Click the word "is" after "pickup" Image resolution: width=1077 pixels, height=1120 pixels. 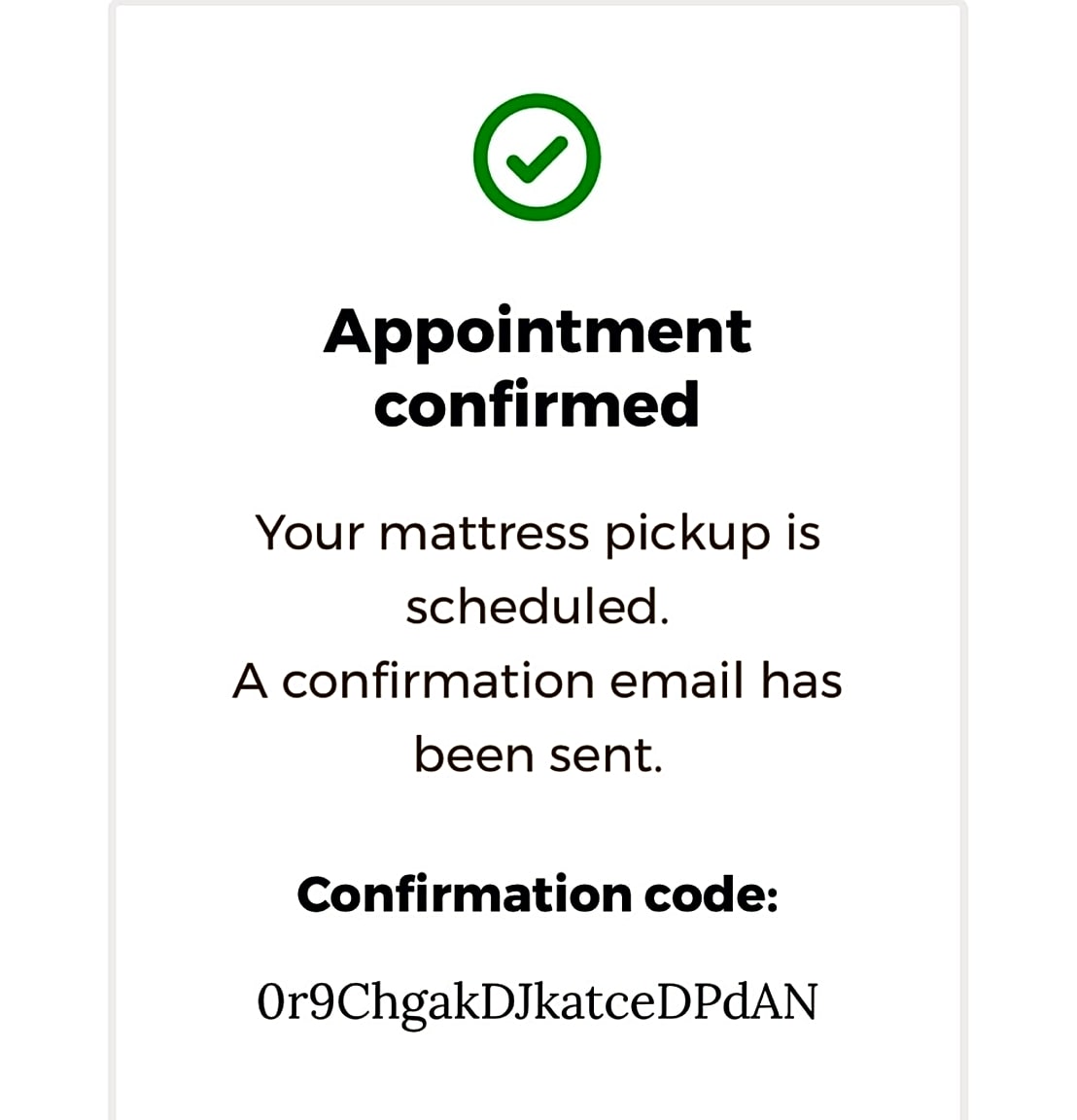(803, 534)
